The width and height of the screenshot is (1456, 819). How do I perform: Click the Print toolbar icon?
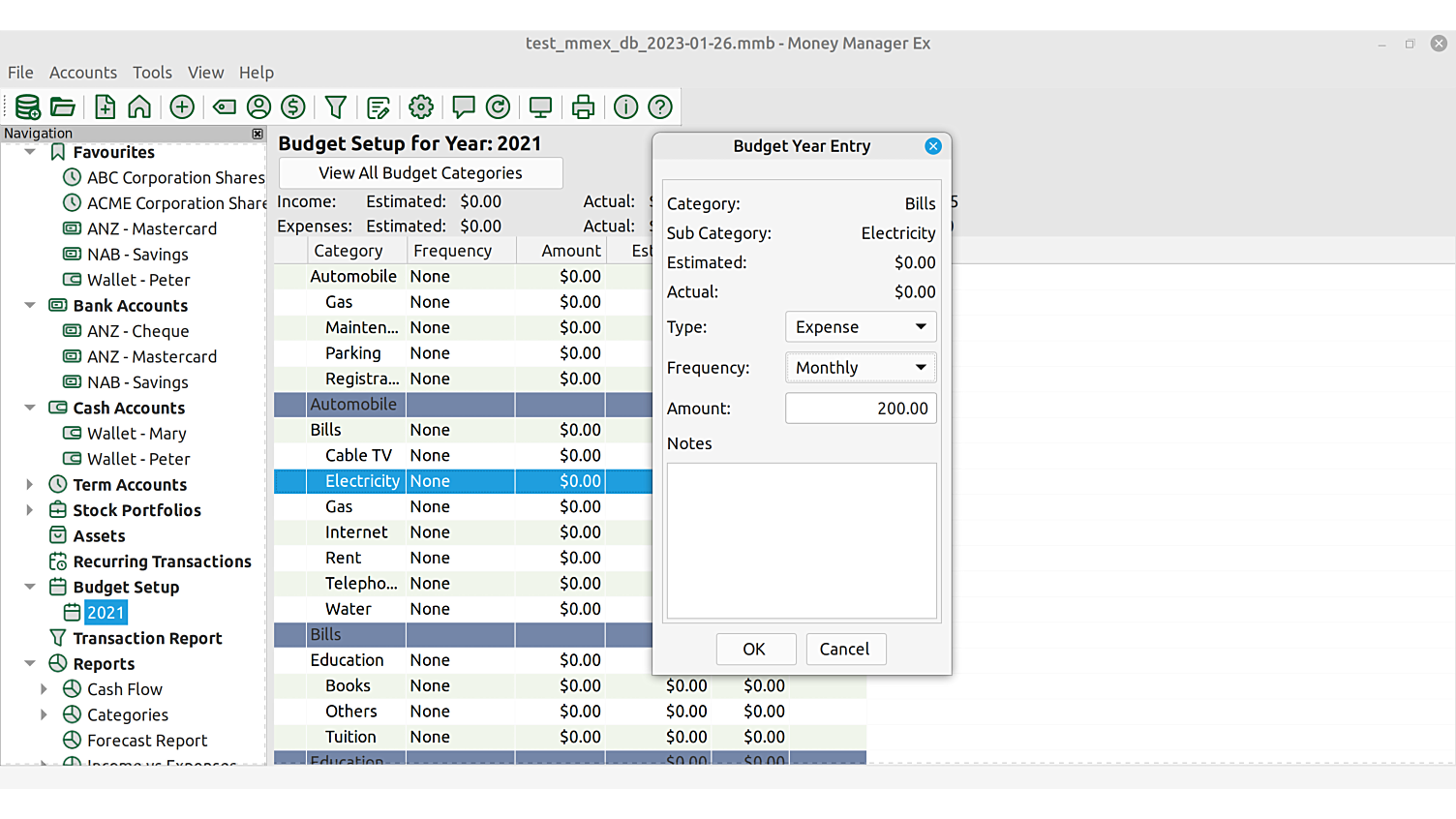coord(583,106)
